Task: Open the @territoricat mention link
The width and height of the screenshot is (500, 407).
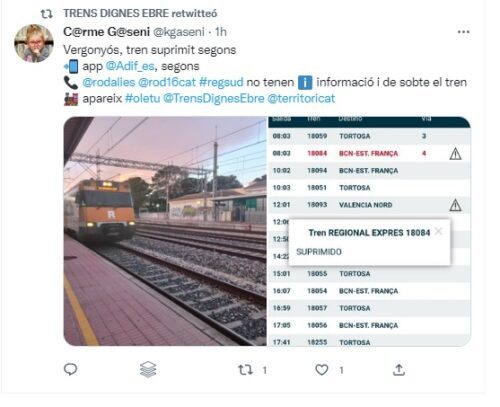Action: point(301,99)
